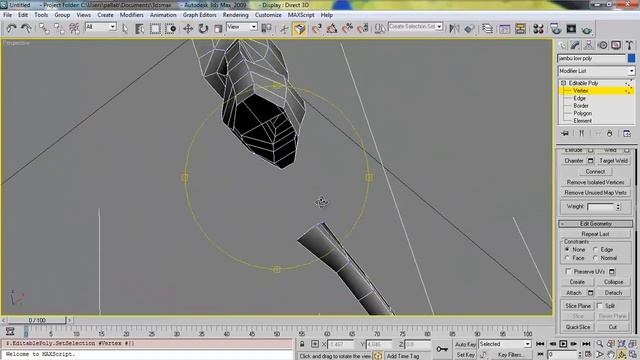Click the Undo arrow icon

pos(11,28)
